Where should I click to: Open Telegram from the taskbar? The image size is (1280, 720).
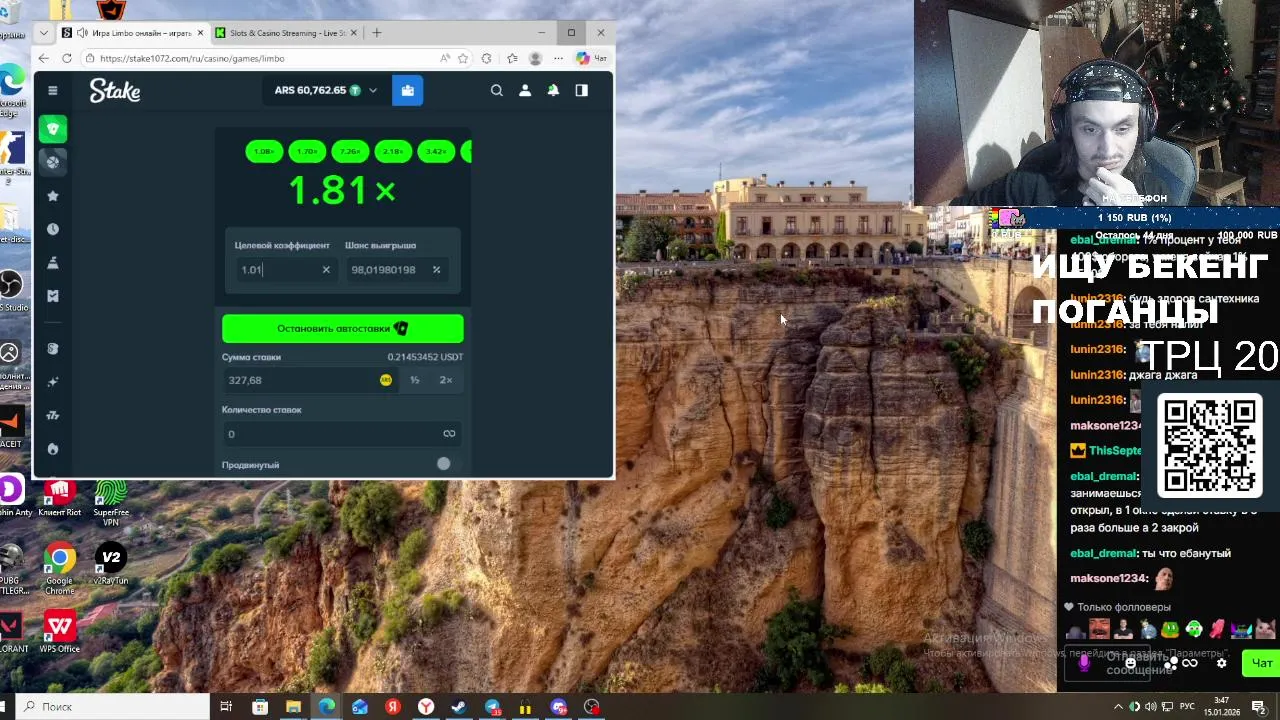click(493, 707)
